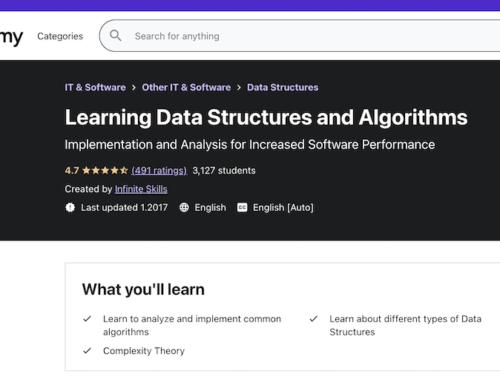Click checkmark beside Learn about Data Structures
500x383 pixels.
tap(313, 319)
